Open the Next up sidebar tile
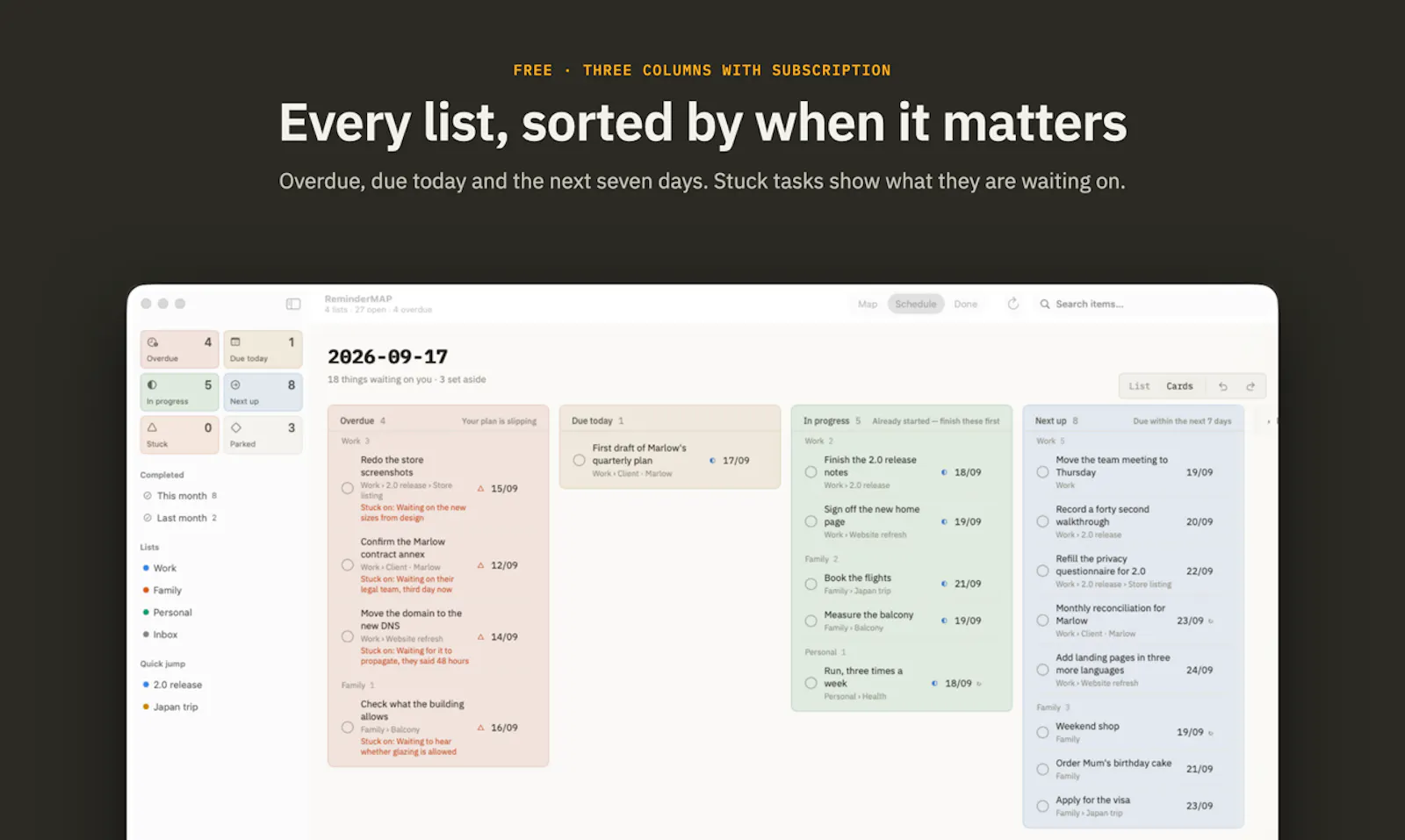The image size is (1405, 840). pyautogui.click(x=263, y=391)
